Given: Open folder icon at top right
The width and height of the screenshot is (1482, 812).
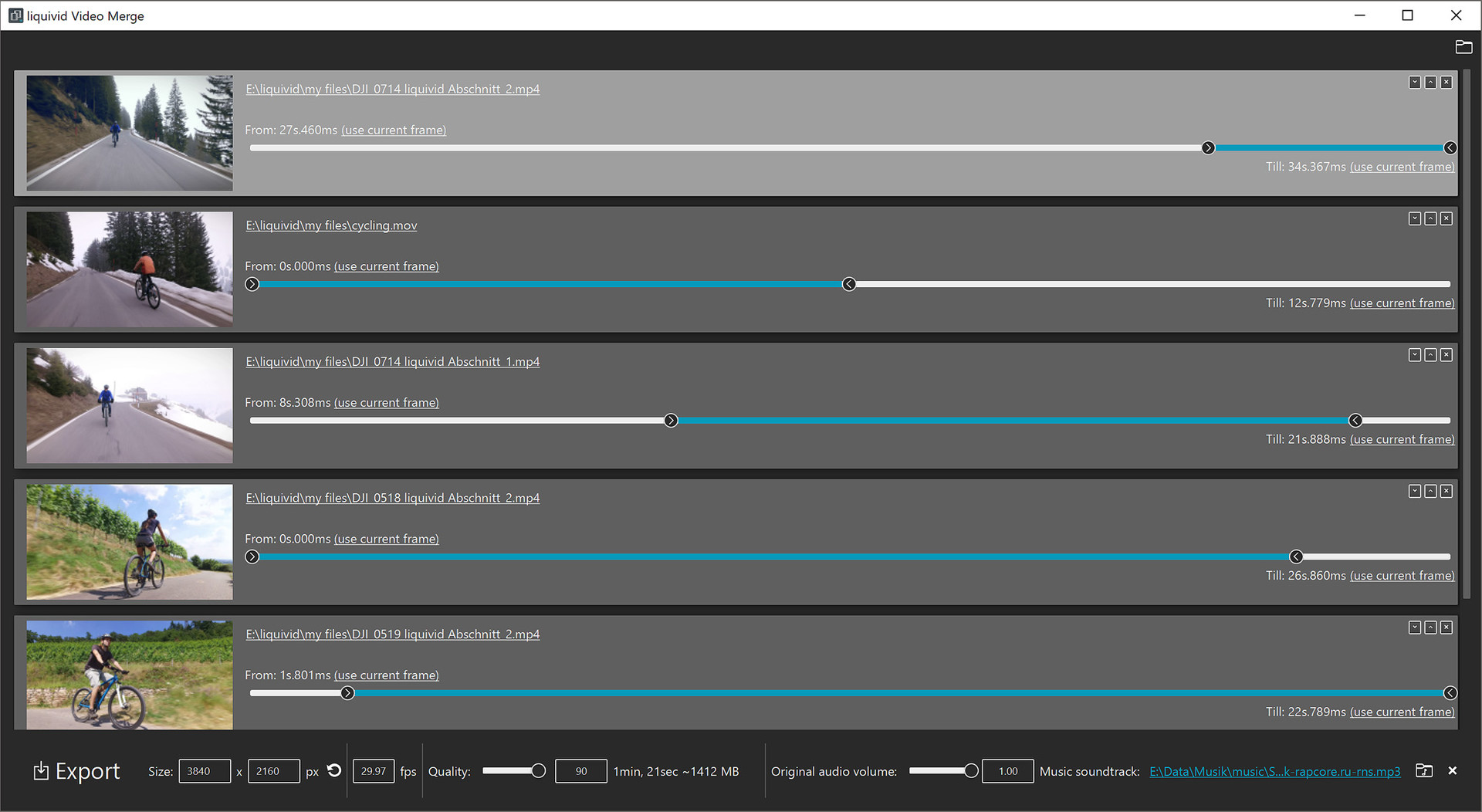Looking at the screenshot, I should pos(1463,47).
